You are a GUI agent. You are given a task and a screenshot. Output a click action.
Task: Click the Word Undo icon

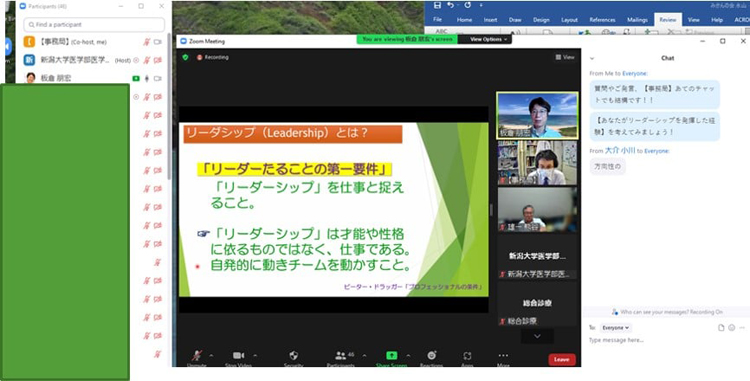(x=451, y=5)
